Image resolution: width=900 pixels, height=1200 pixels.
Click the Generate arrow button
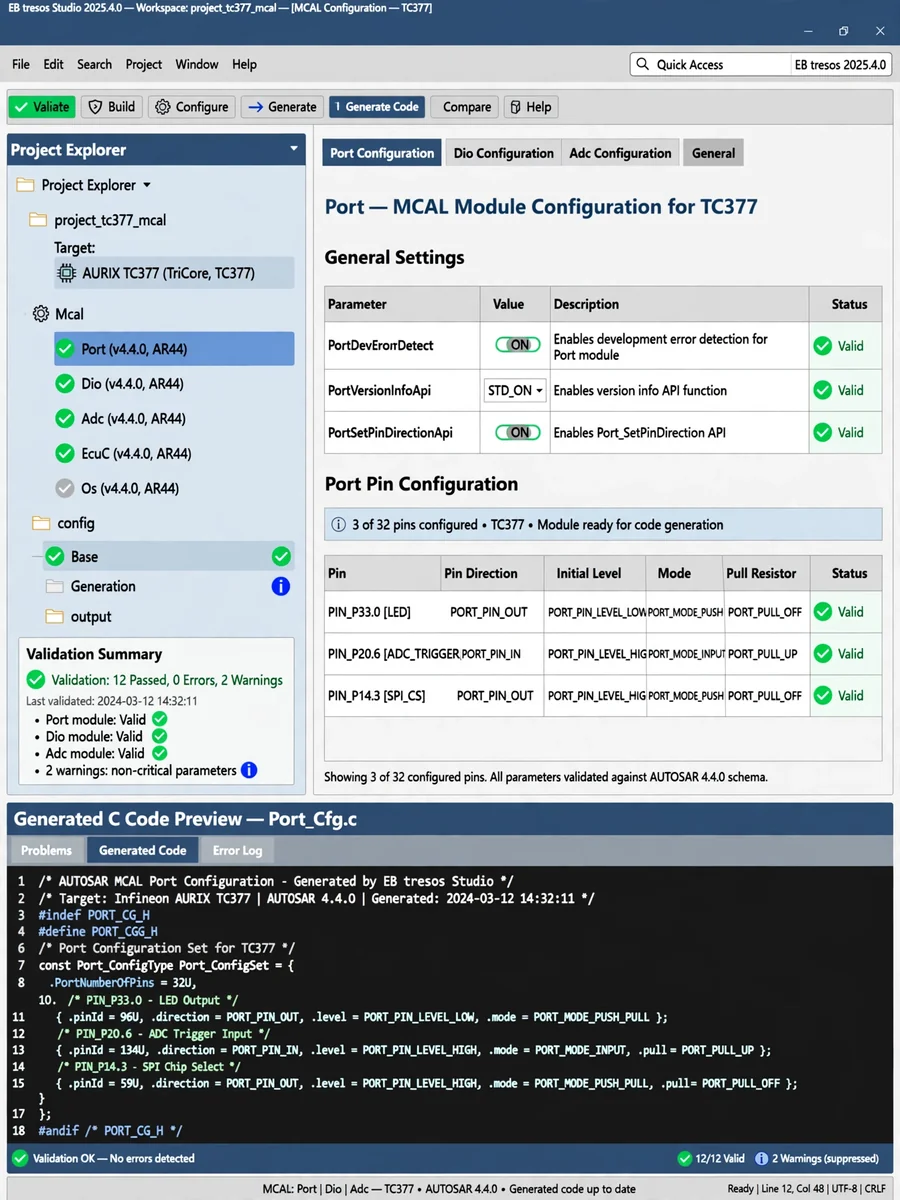coord(282,107)
